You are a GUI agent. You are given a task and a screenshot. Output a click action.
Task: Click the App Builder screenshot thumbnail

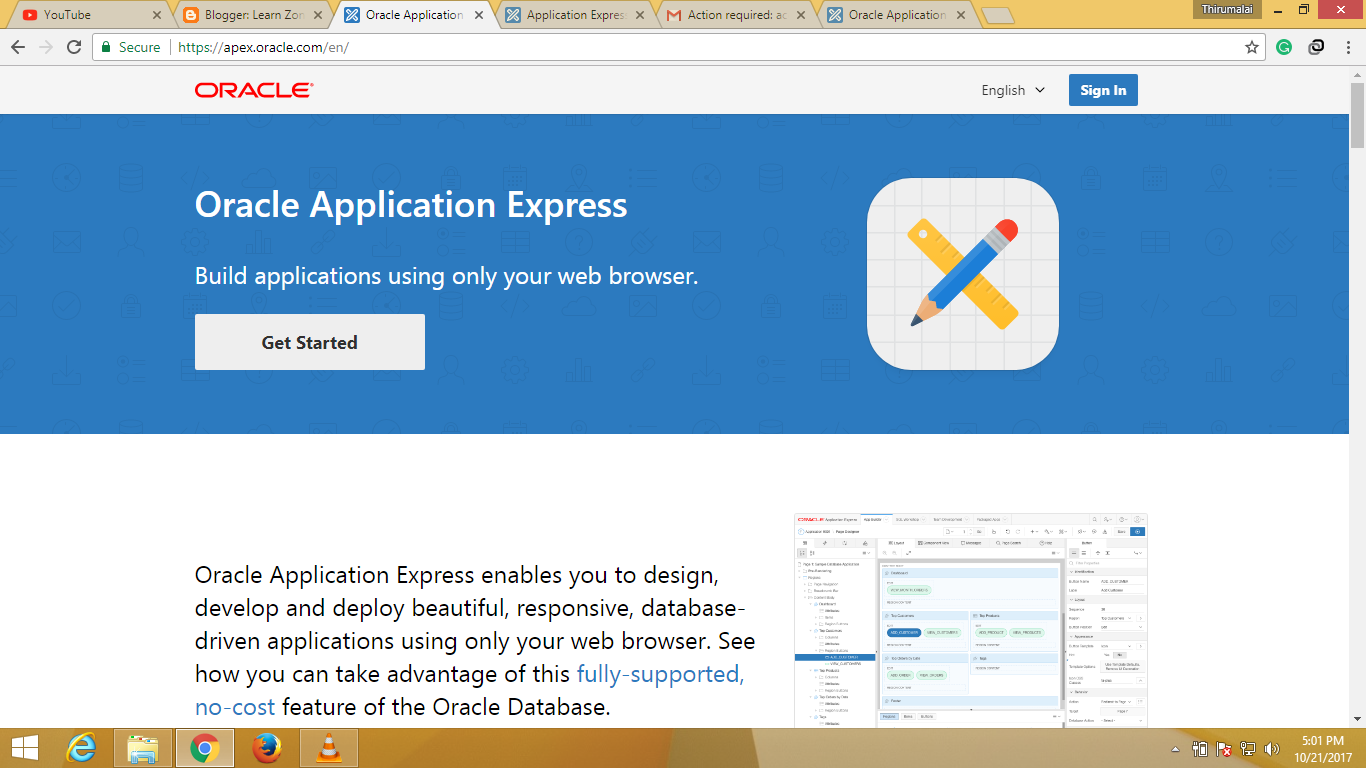[971, 620]
